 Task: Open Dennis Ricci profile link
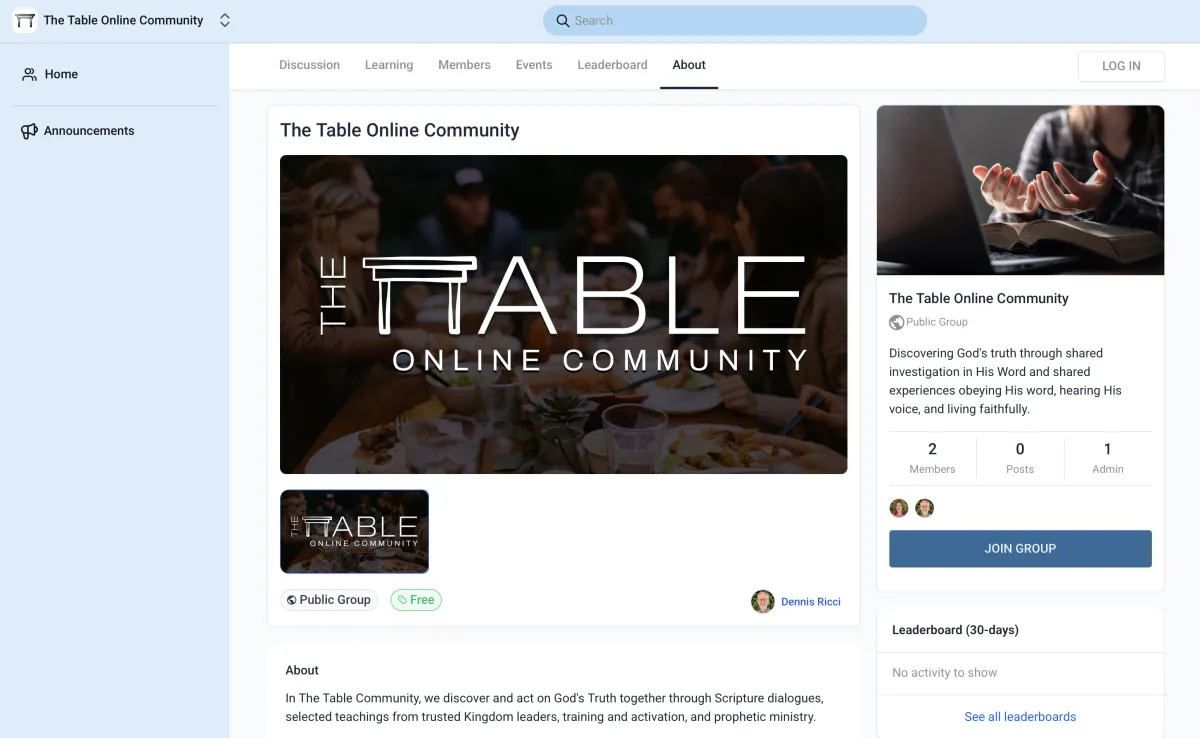[811, 602]
